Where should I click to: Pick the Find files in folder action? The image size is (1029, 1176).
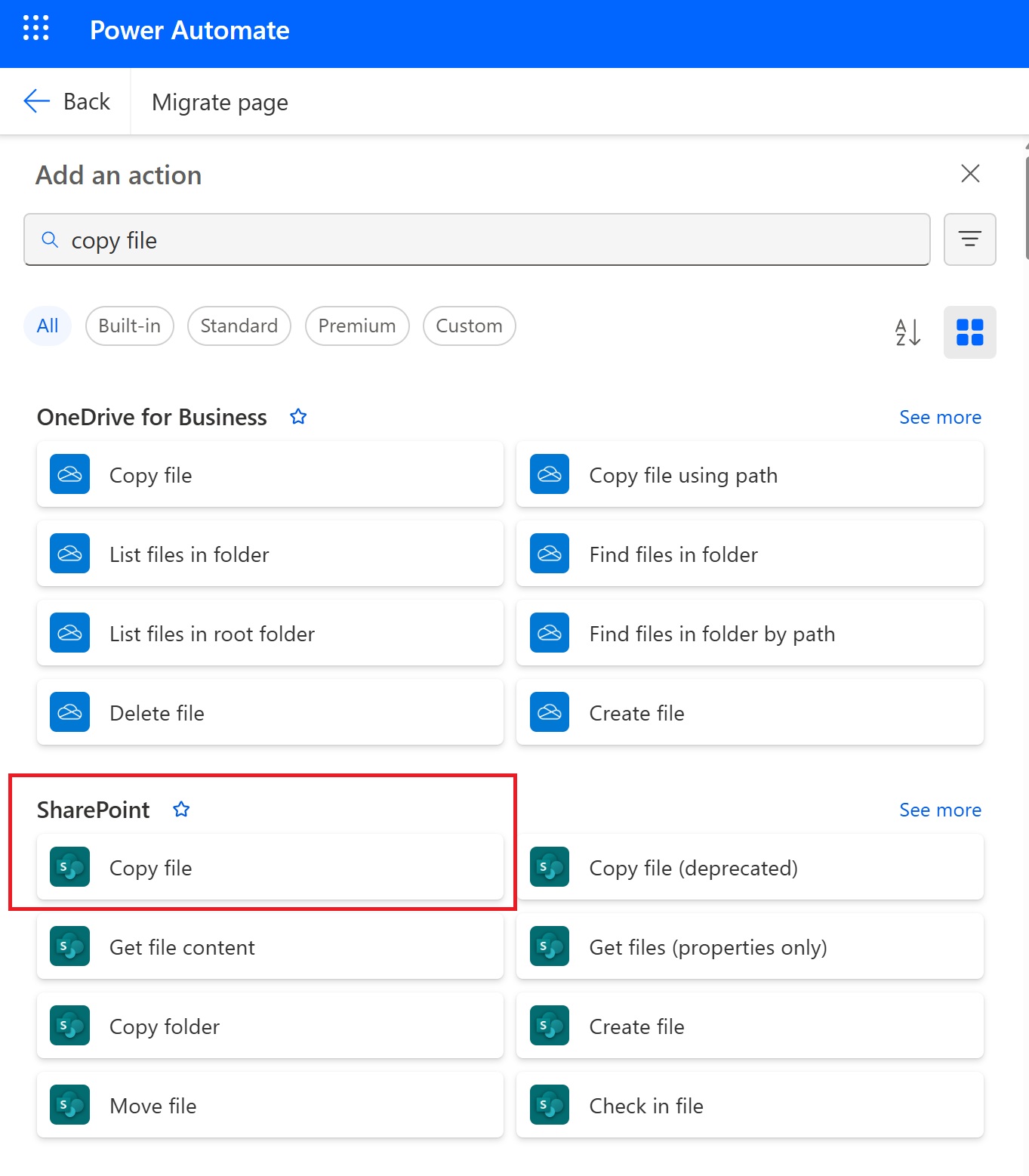[x=749, y=554]
